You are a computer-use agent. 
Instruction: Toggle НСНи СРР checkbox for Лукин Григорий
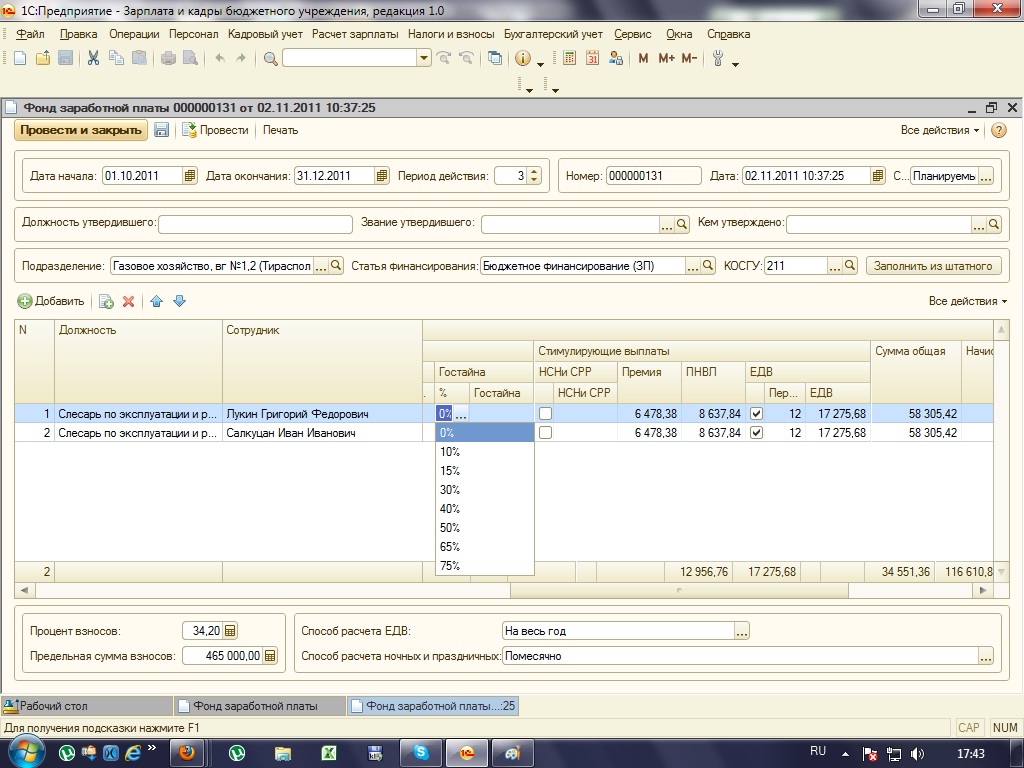[x=545, y=414]
